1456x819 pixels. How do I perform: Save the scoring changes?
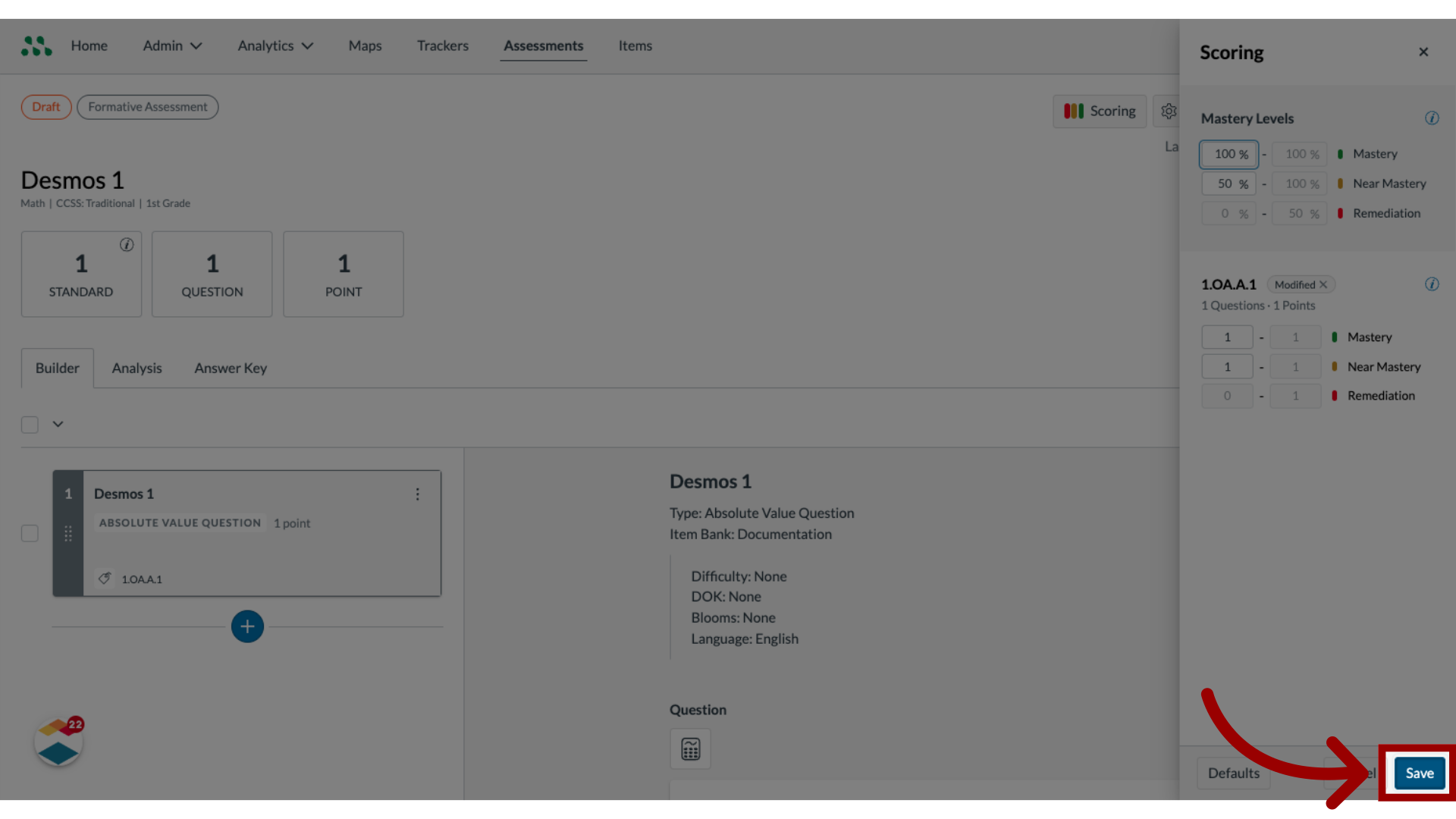tap(1419, 773)
